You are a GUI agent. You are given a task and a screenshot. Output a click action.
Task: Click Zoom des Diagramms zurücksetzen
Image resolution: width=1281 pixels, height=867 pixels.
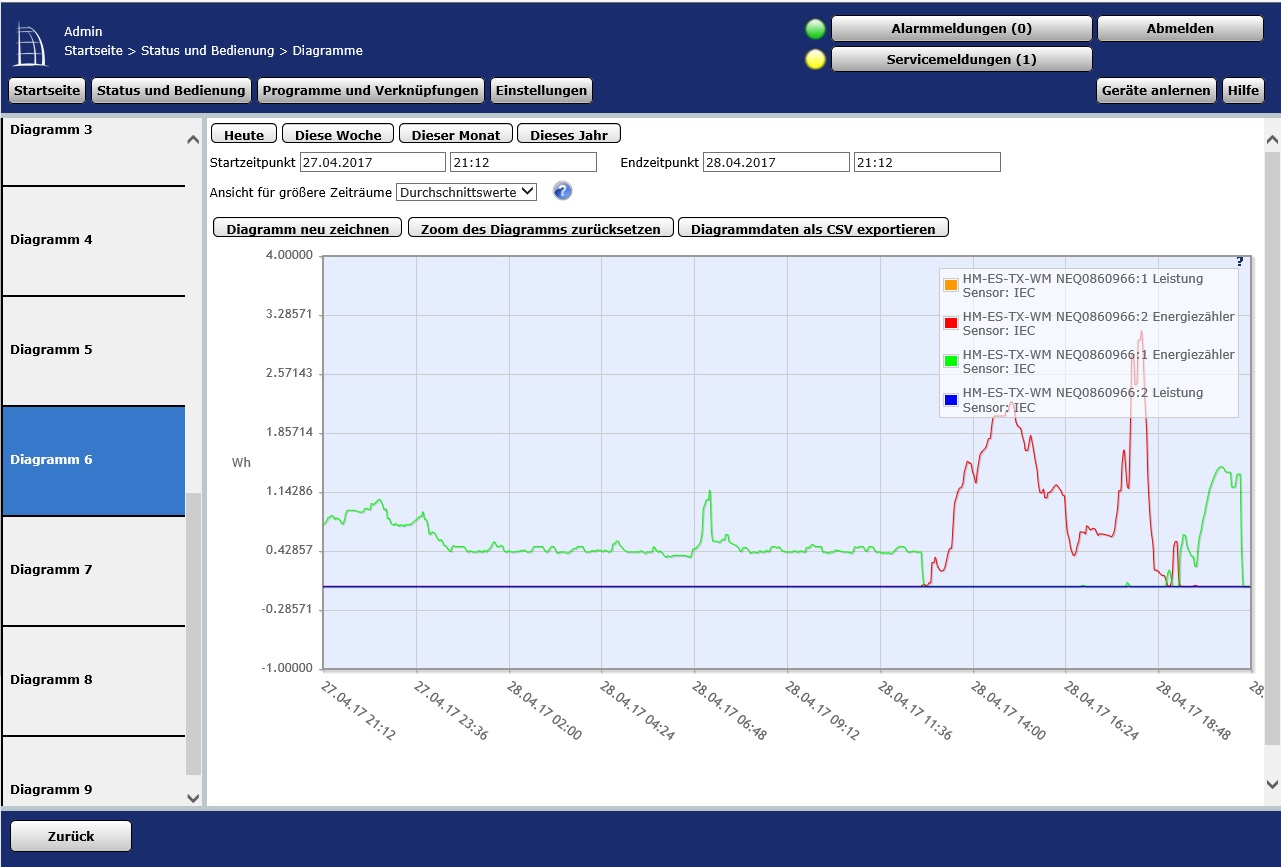pyautogui.click(x=541, y=228)
